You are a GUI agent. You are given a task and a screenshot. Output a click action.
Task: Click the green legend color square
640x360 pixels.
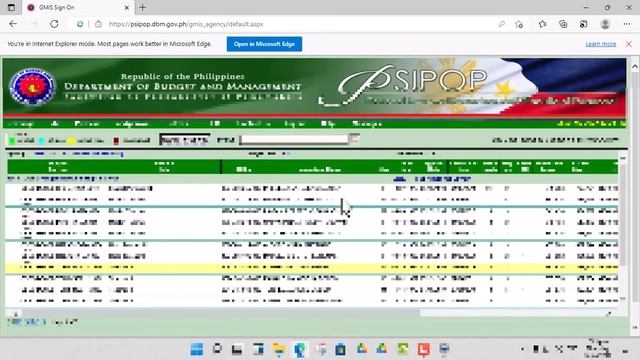(12, 141)
